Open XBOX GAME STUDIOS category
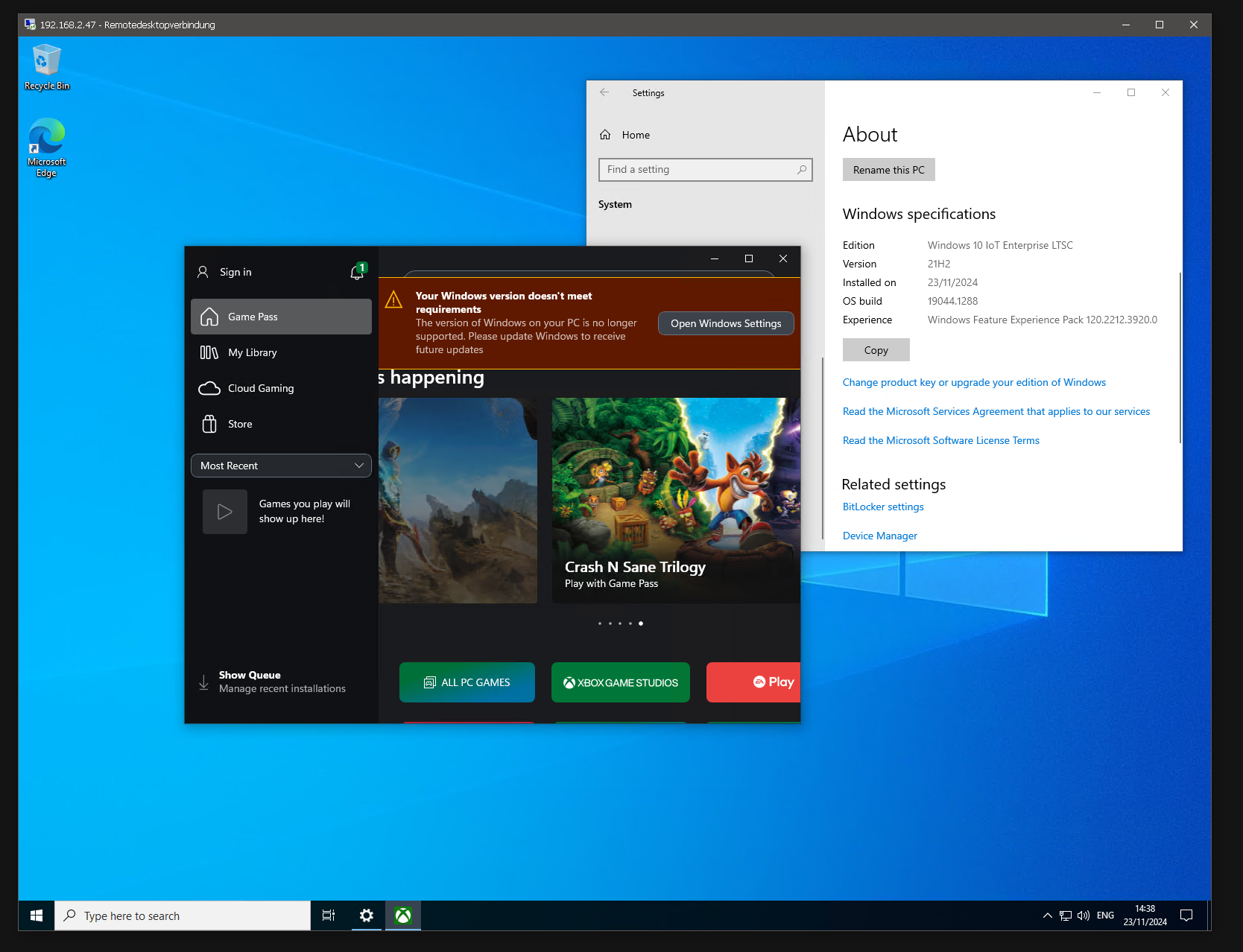 click(621, 682)
